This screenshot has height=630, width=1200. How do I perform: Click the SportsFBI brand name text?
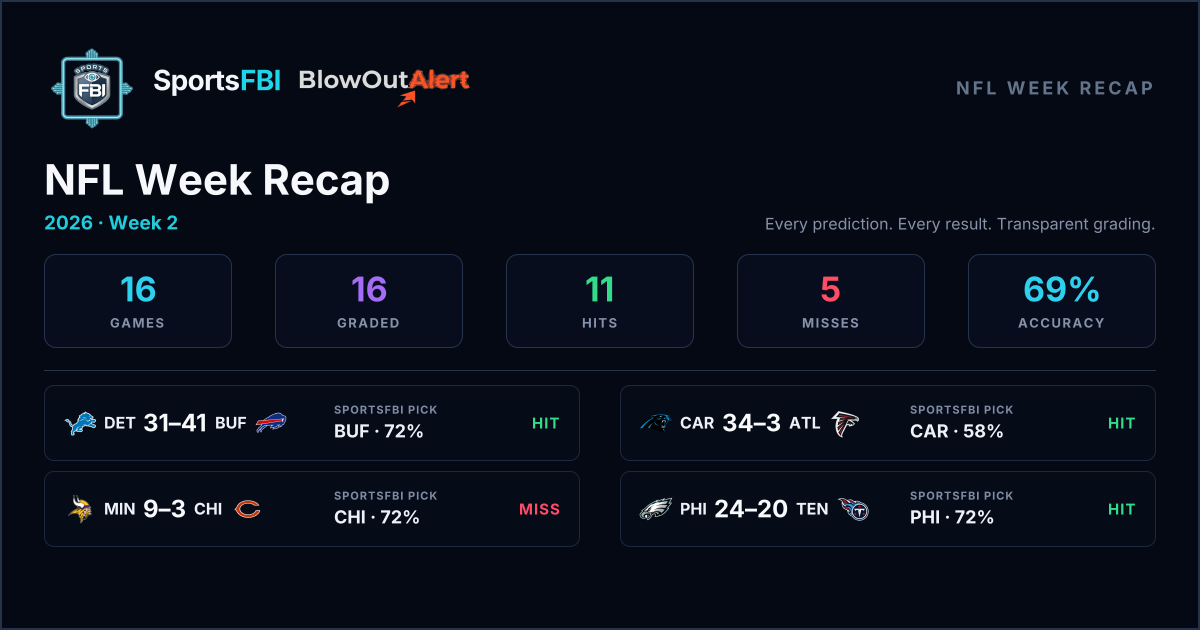[218, 81]
